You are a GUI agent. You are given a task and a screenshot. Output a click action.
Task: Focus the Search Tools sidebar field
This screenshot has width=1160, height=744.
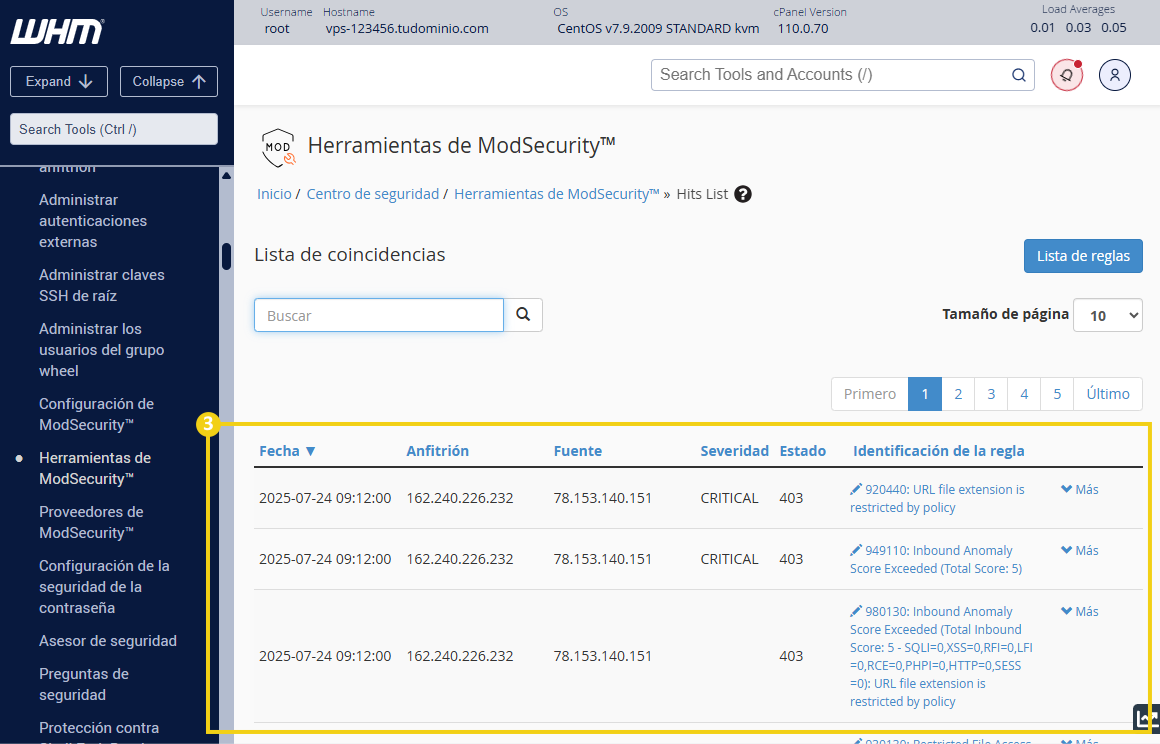[x=114, y=129]
